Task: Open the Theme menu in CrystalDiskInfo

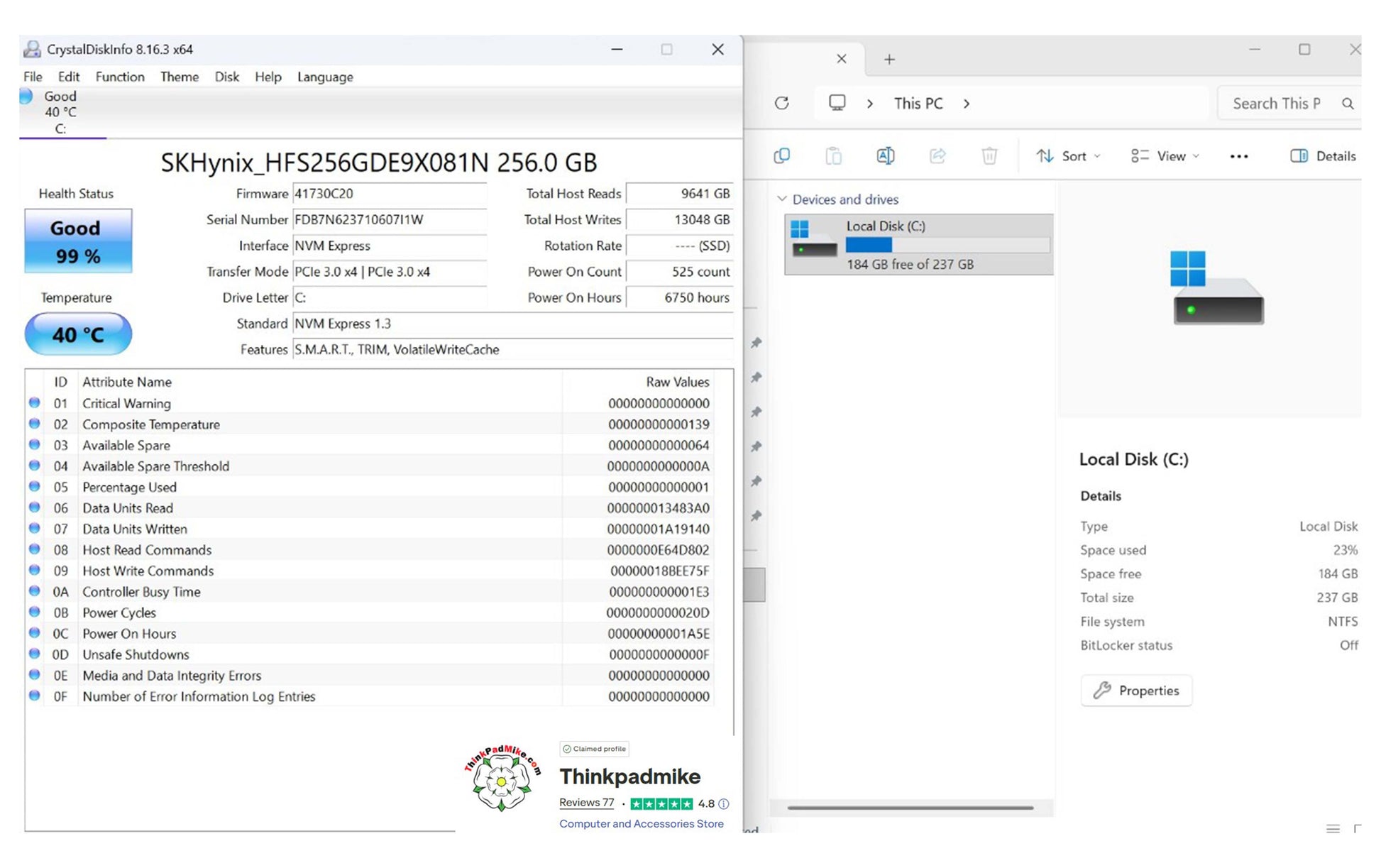Action: click(x=179, y=77)
